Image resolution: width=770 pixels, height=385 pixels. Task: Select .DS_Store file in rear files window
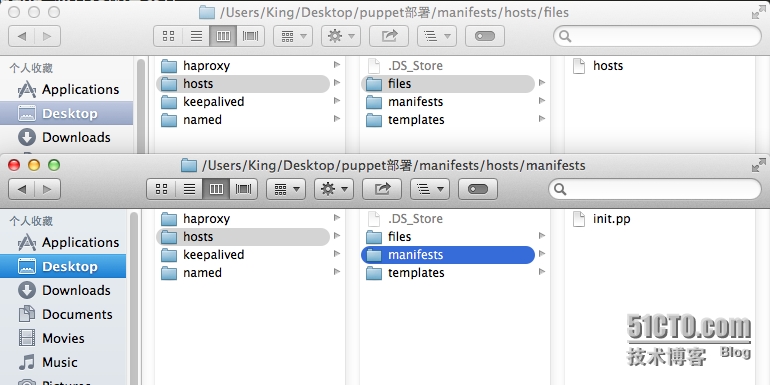click(x=448, y=66)
